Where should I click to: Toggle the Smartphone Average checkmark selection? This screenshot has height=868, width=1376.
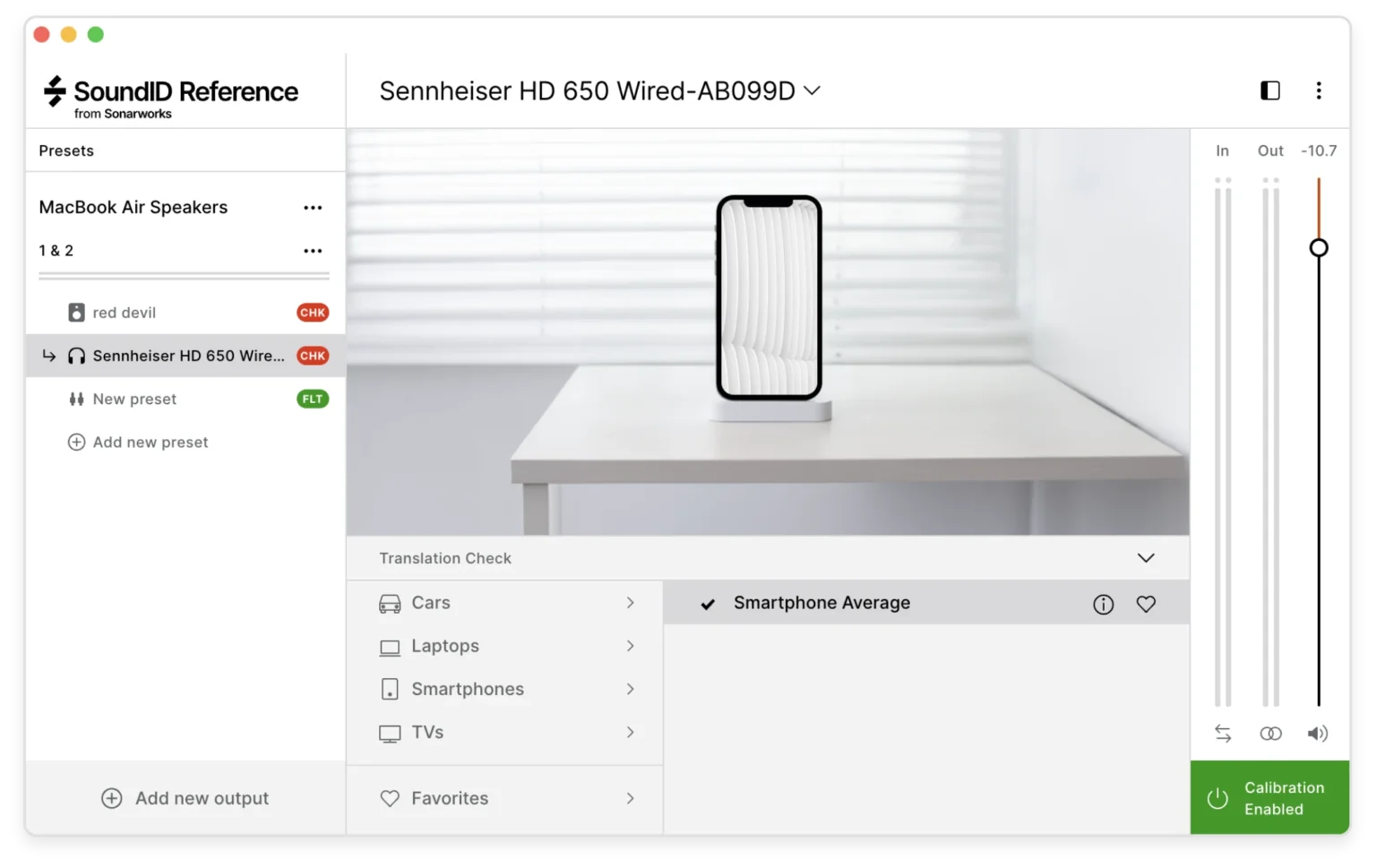click(x=708, y=604)
